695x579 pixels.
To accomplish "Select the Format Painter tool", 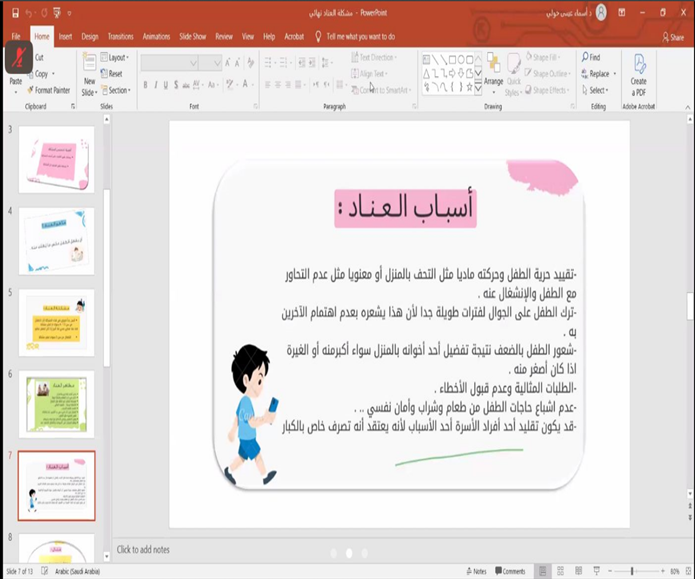I will 51,90.
